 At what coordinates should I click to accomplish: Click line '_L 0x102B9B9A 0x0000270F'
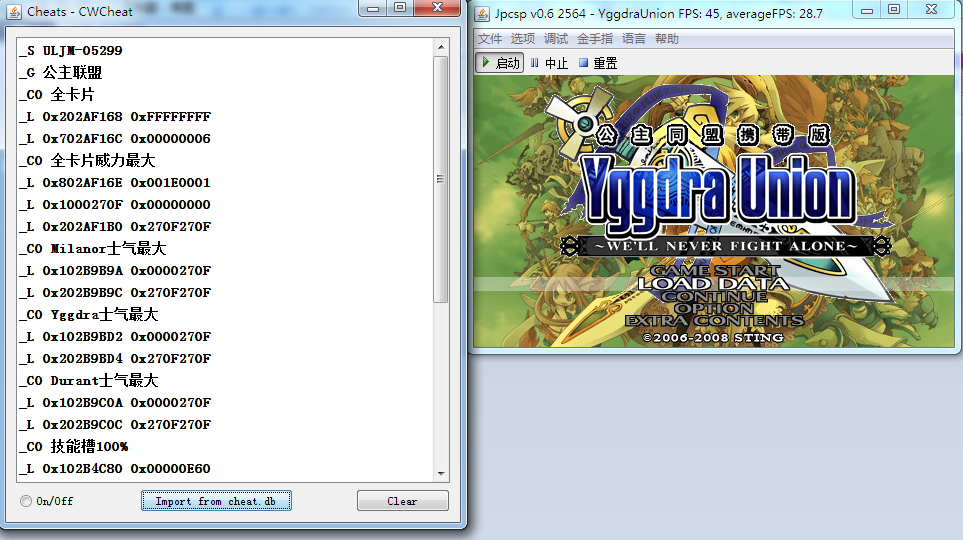coord(115,271)
